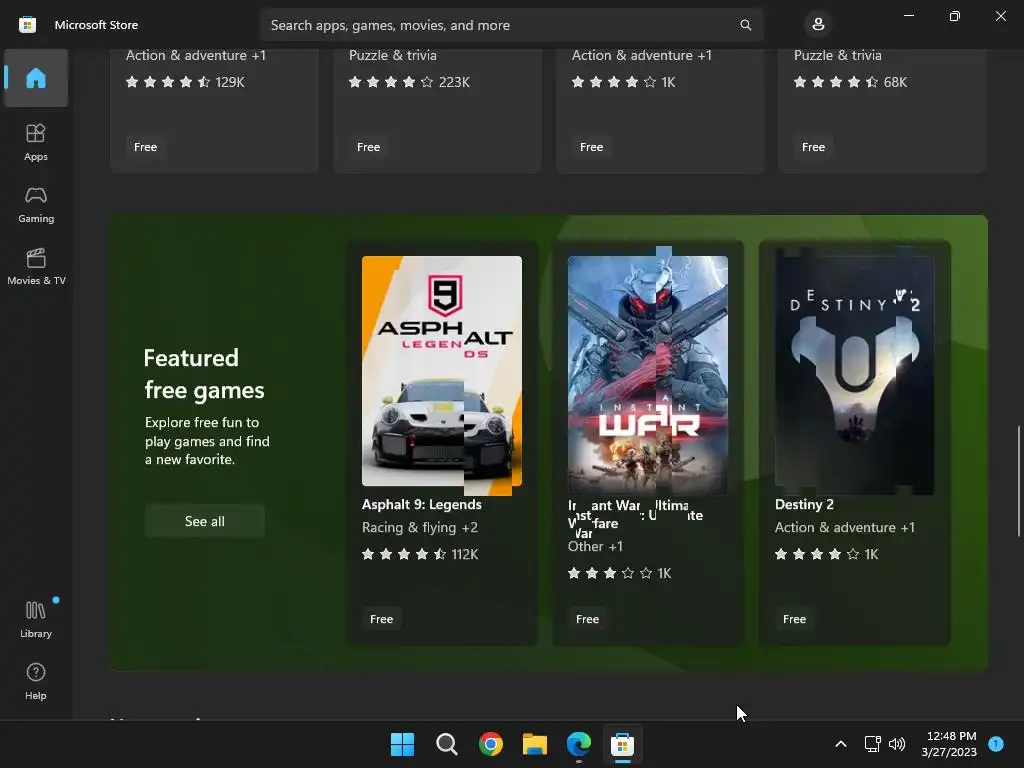Click See all for featured free games
This screenshot has width=1024, height=768.
coord(204,521)
